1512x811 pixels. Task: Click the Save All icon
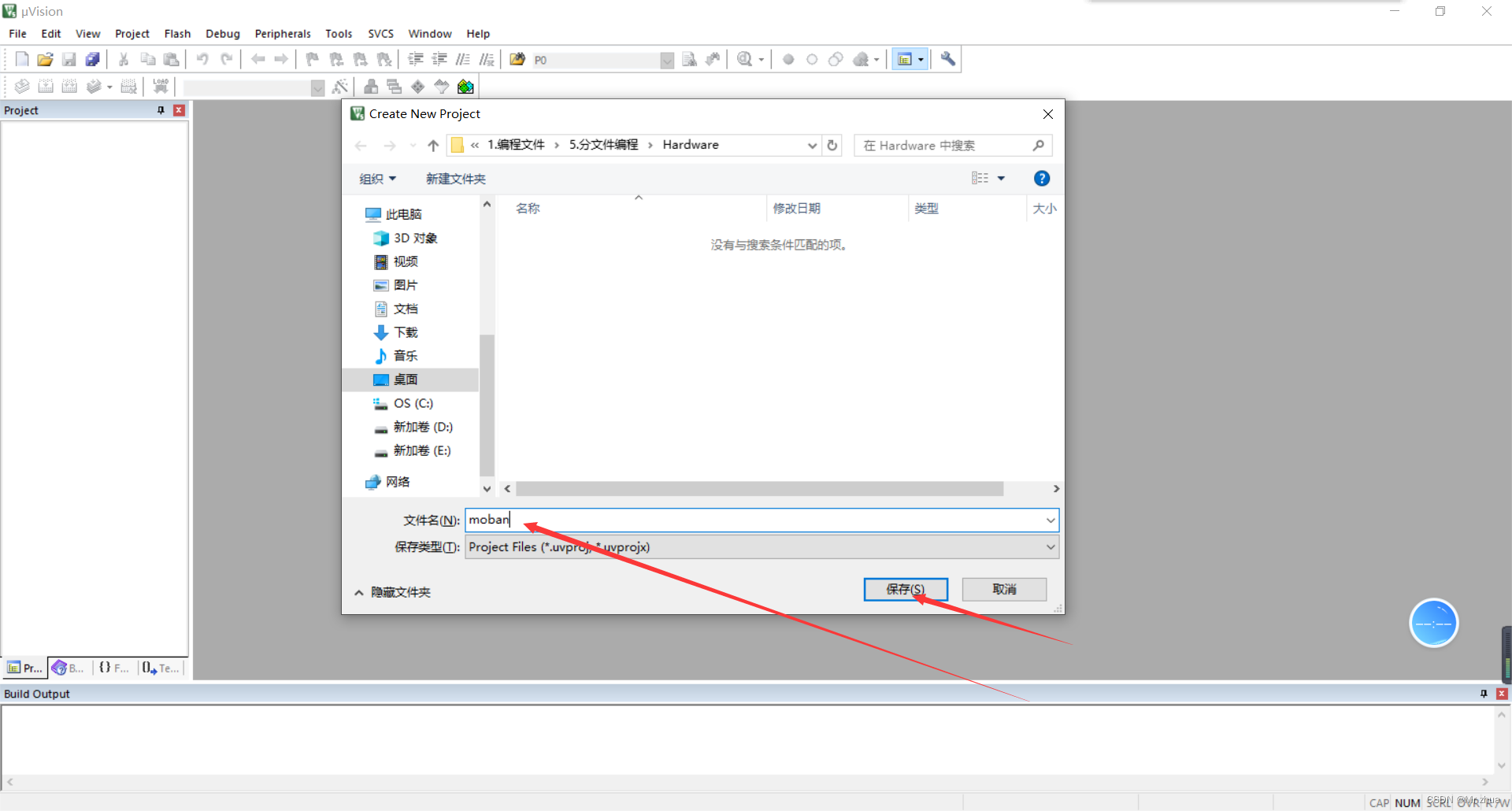[x=93, y=59]
